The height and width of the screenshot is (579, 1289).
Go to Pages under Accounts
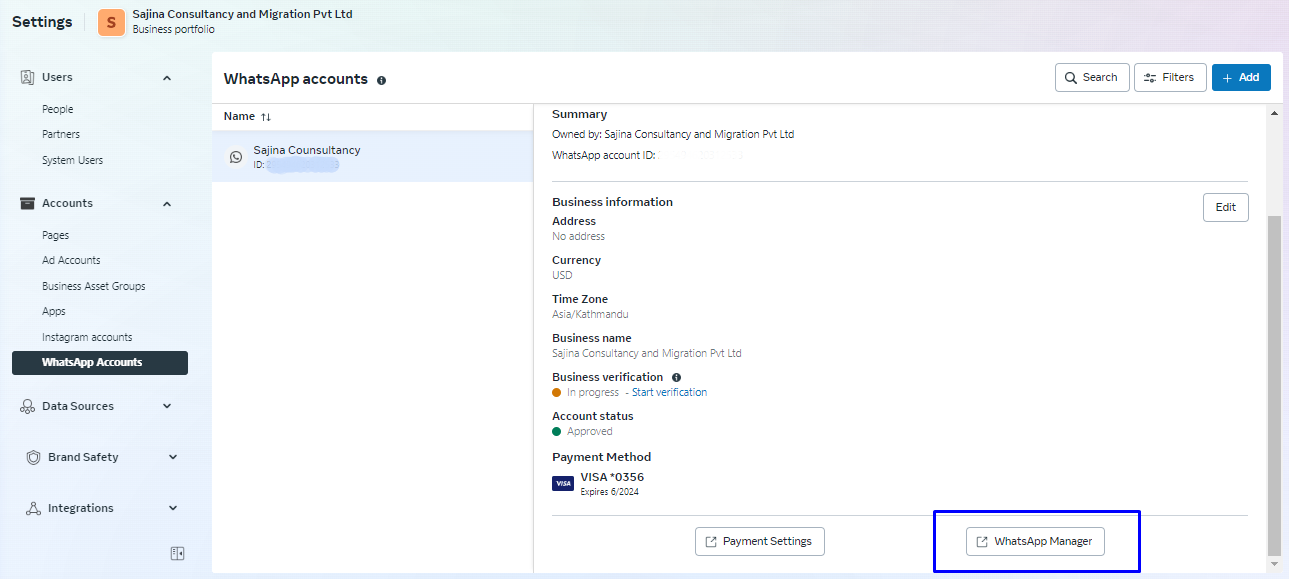click(56, 235)
